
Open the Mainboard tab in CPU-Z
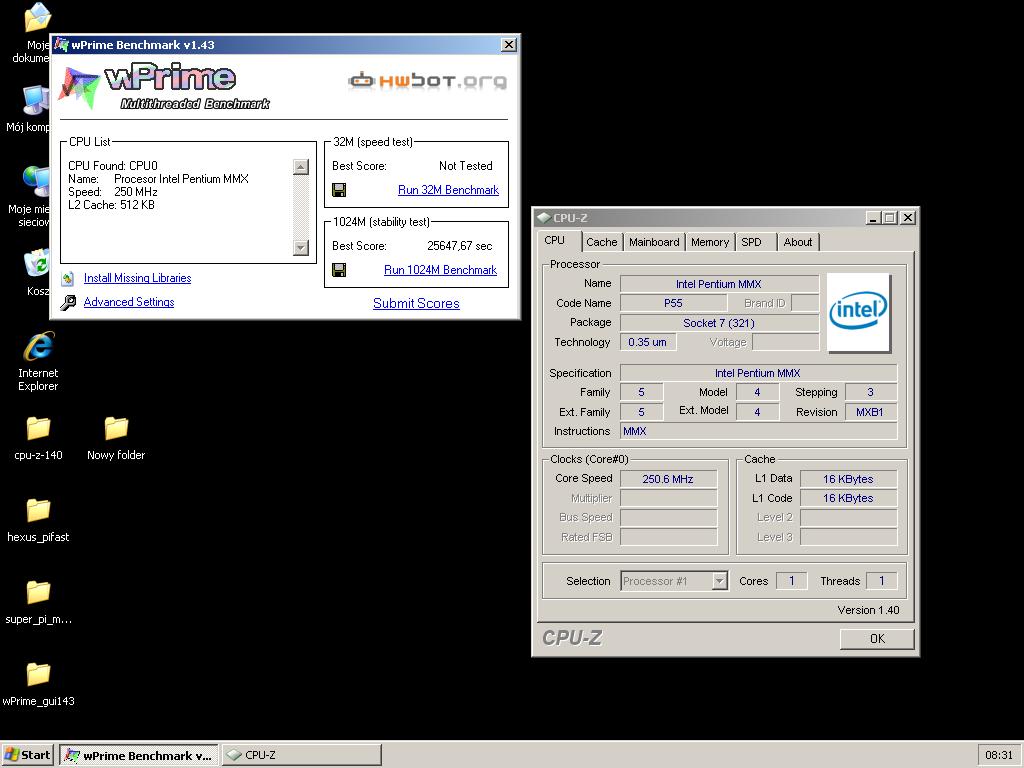pos(654,242)
